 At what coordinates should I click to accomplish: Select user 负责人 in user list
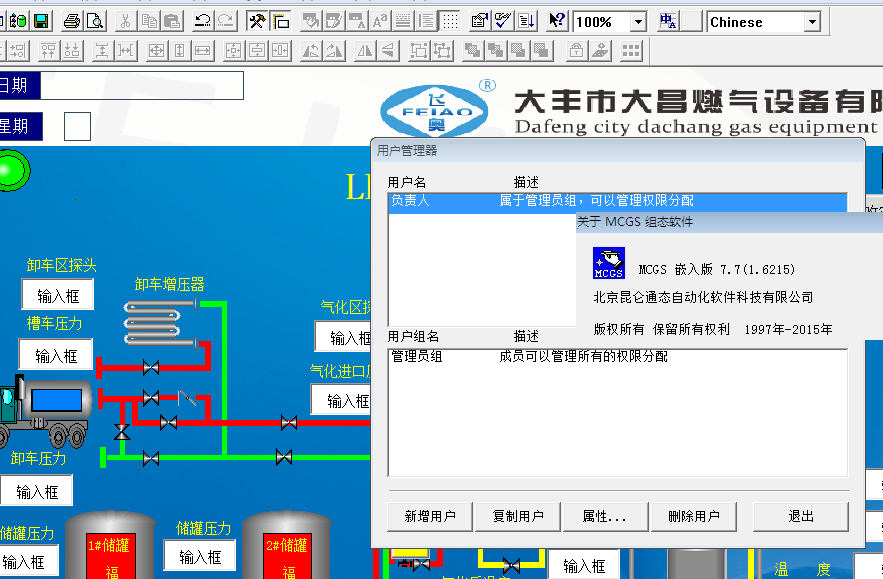(x=409, y=201)
